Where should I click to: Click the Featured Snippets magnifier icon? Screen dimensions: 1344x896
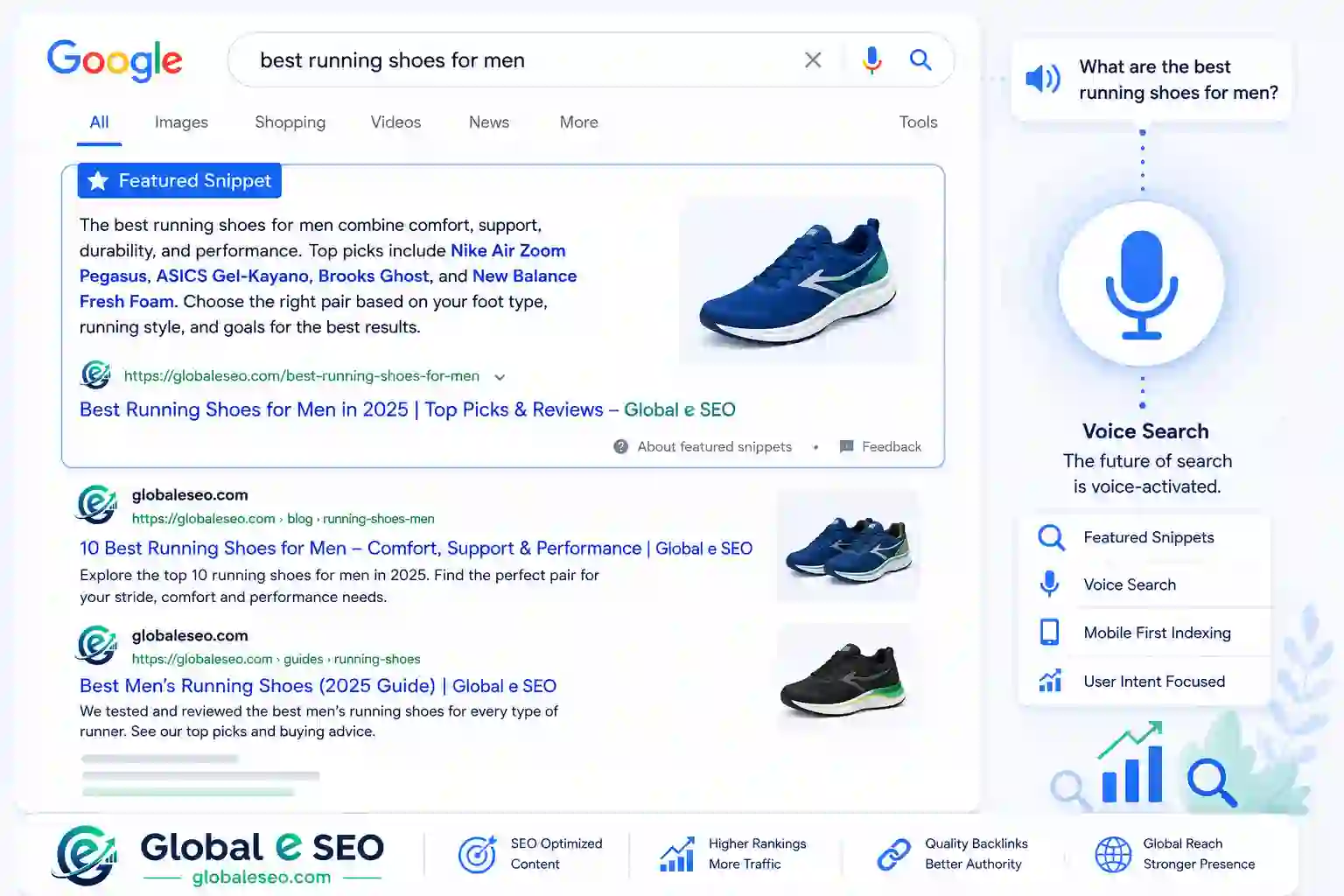pos(1051,537)
